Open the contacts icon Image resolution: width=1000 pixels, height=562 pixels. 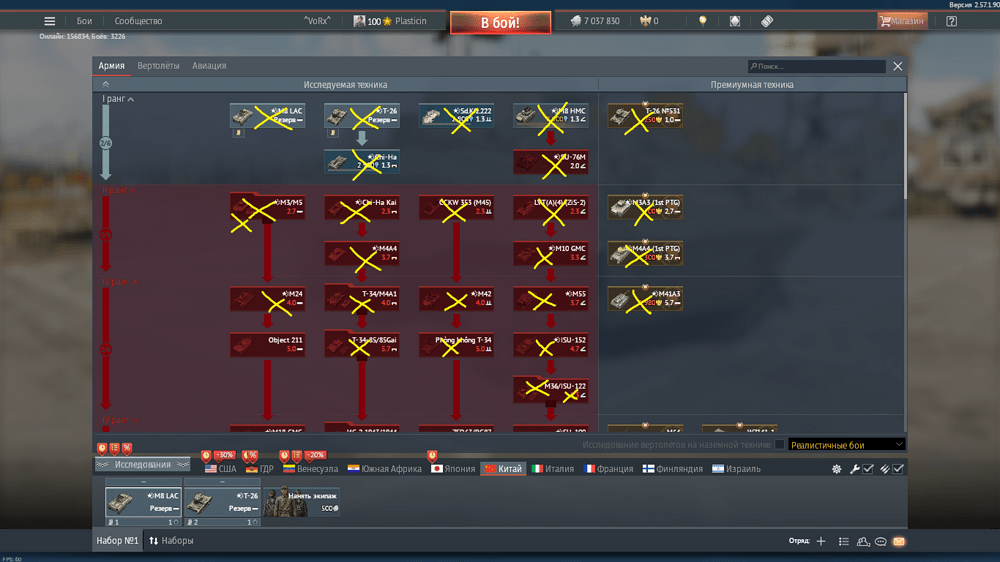(863, 541)
